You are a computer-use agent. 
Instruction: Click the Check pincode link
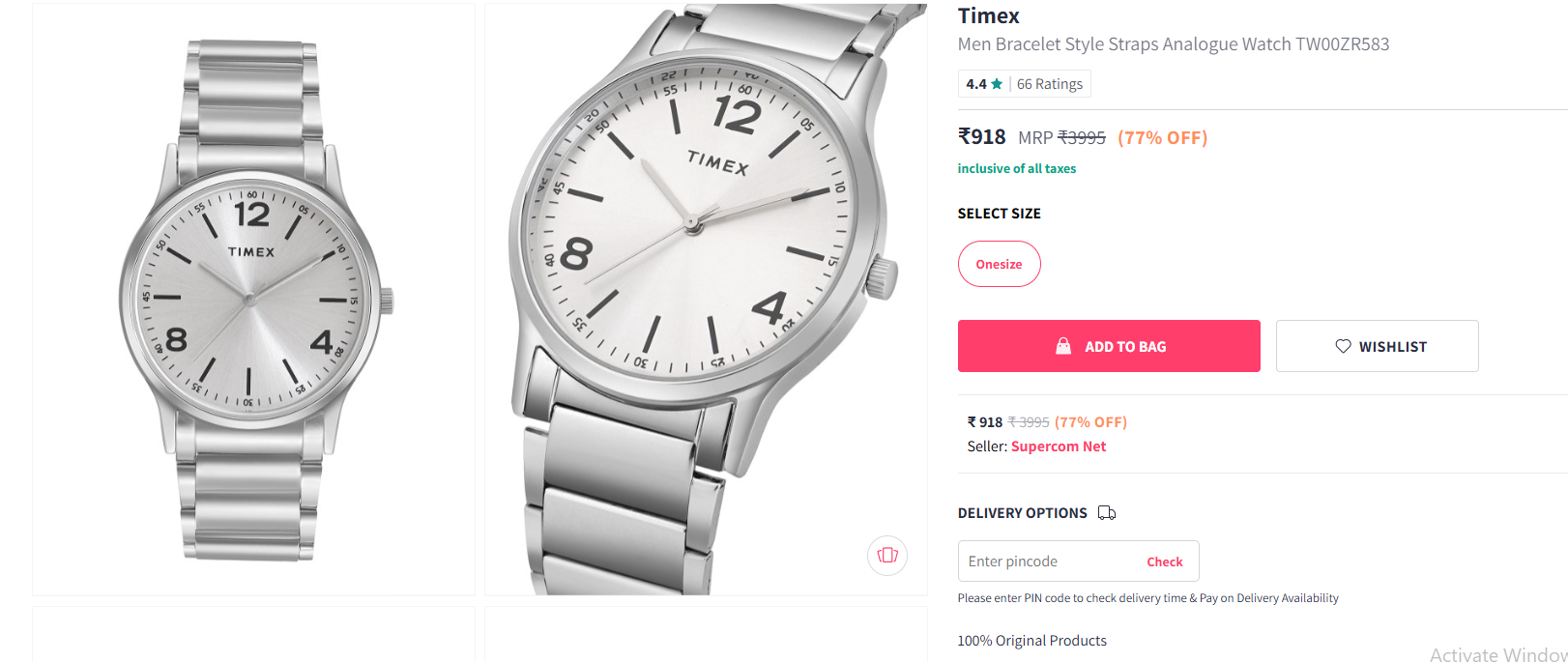tap(1164, 561)
